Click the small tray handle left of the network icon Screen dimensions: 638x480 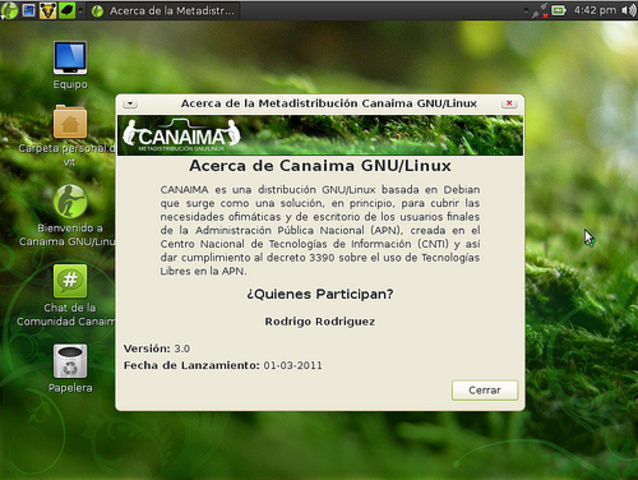click(x=527, y=11)
